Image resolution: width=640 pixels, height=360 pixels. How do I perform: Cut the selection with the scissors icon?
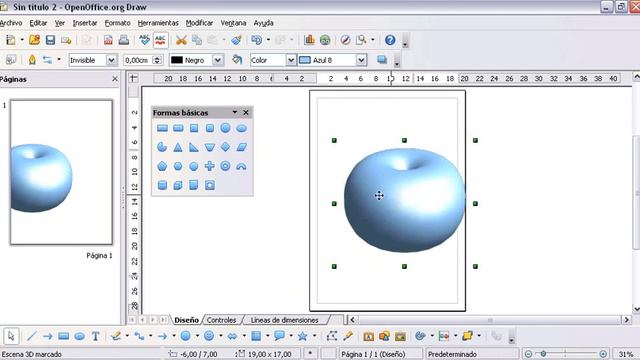[x=181, y=40]
